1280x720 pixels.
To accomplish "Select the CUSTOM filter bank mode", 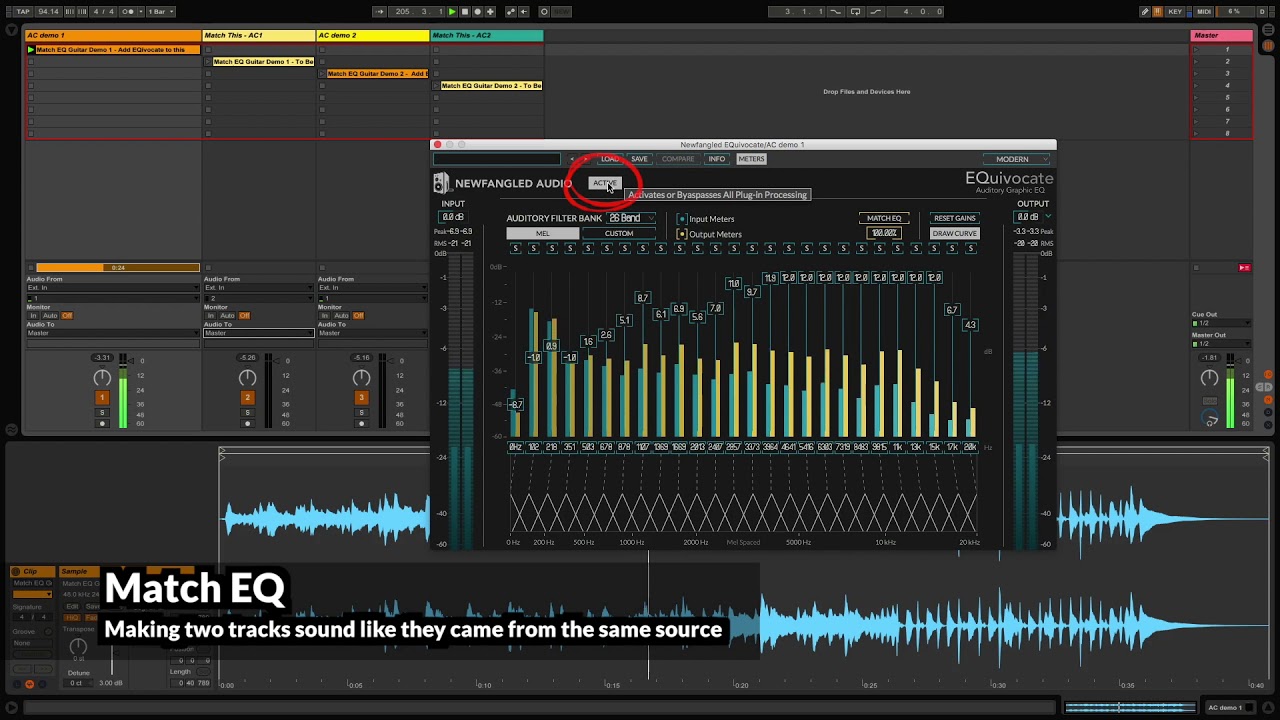I will click(618, 233).
